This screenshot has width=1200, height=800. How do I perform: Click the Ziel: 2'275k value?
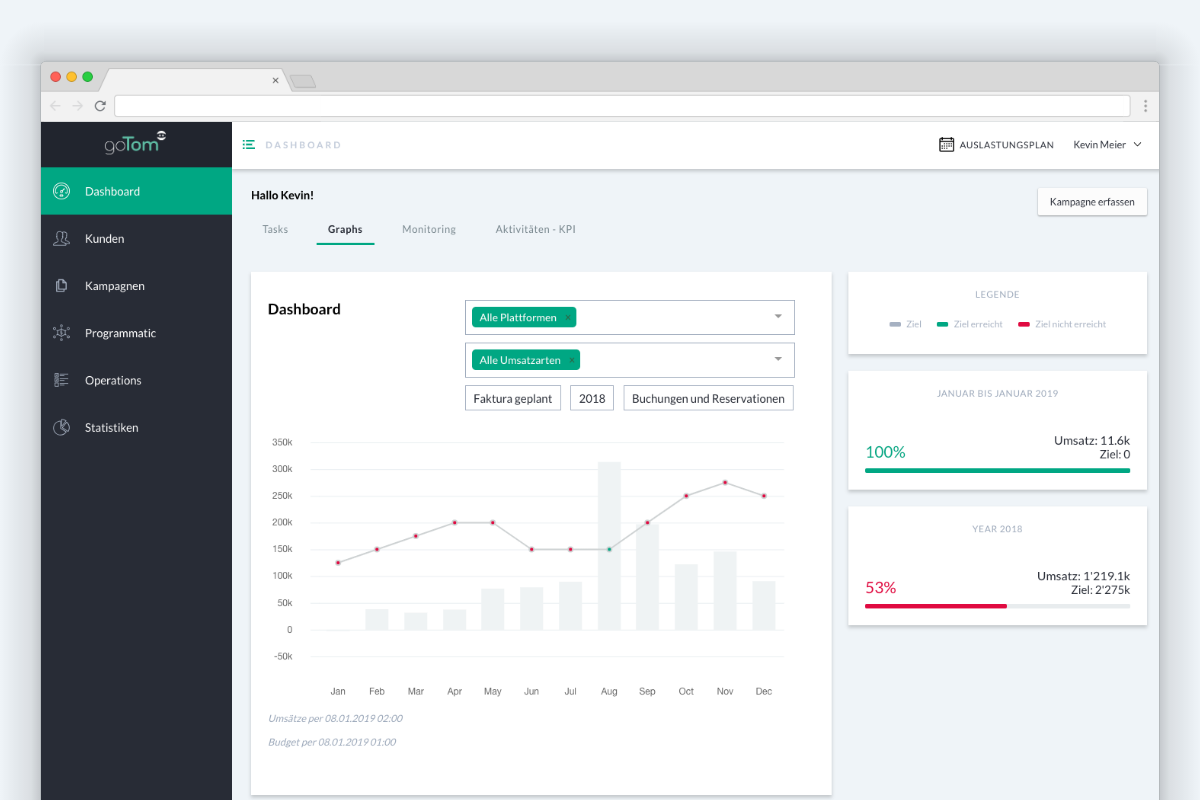pos(1100,590)
